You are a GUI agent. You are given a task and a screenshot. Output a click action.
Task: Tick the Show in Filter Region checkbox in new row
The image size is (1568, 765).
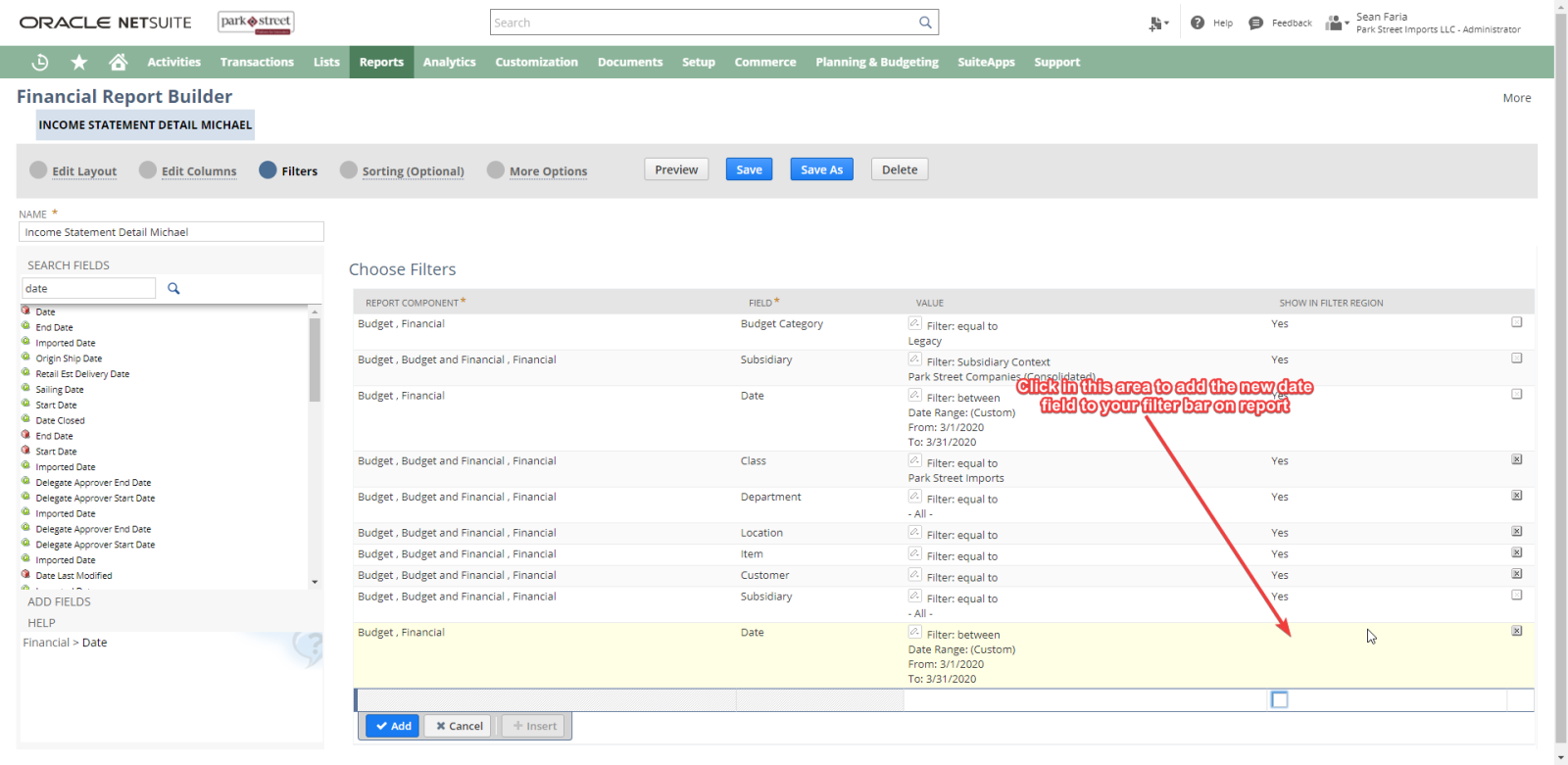click(1279, 699)
